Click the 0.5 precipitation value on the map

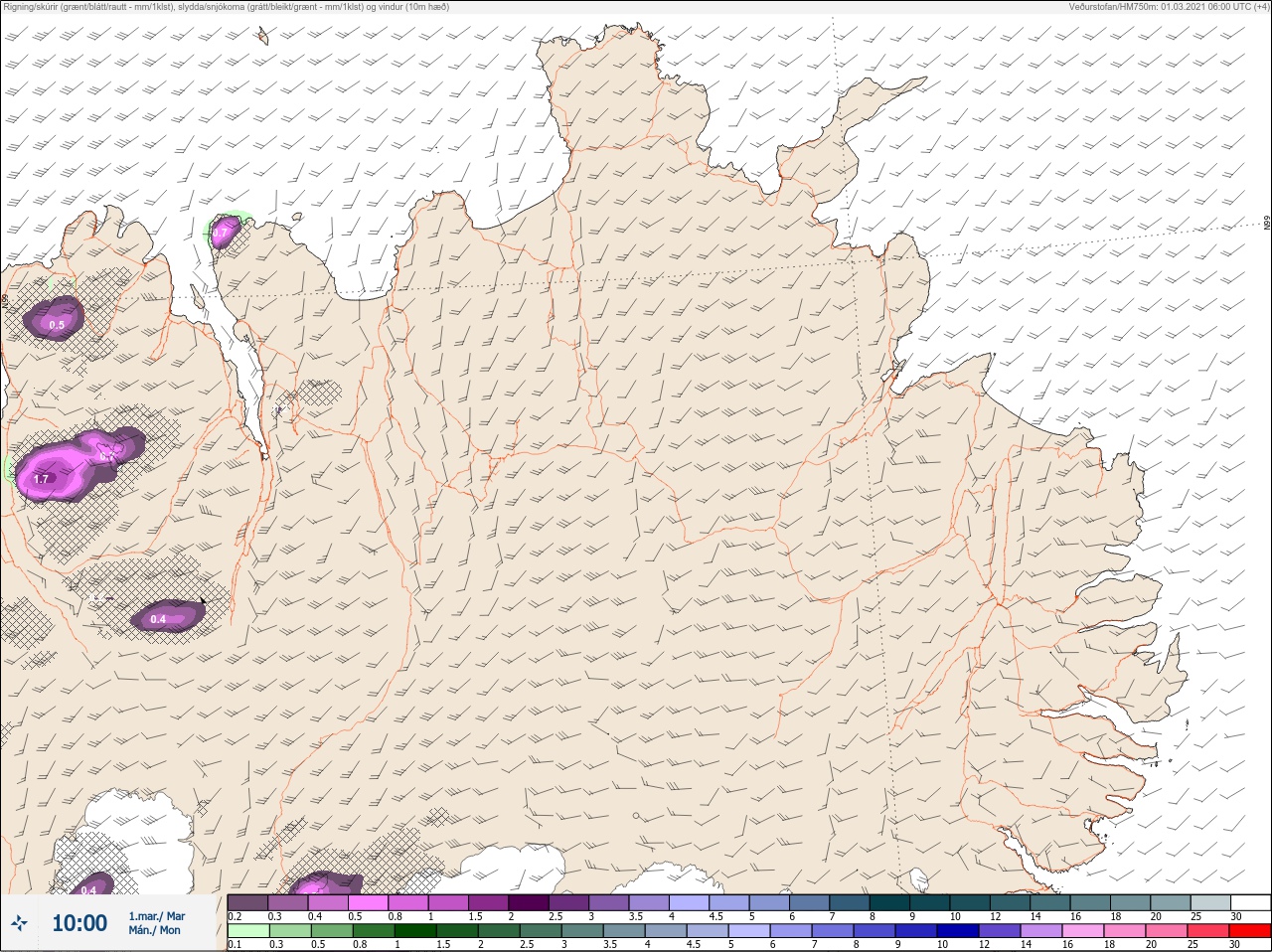pos(57,325)
